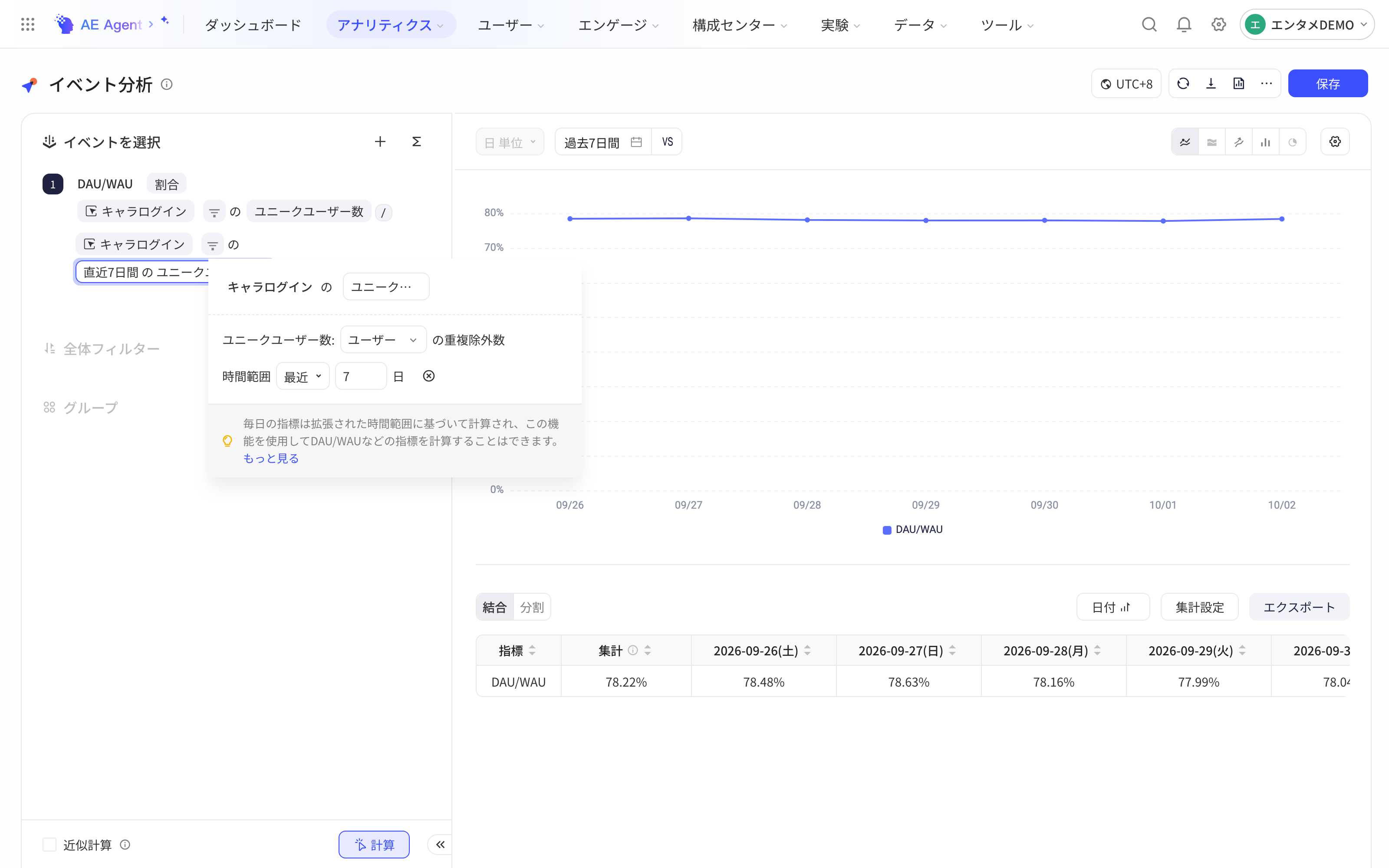The height and width of the screenshot is (868, 1389).
Task: Click the info icon next to イベント分析
Action: click(166, 84)
